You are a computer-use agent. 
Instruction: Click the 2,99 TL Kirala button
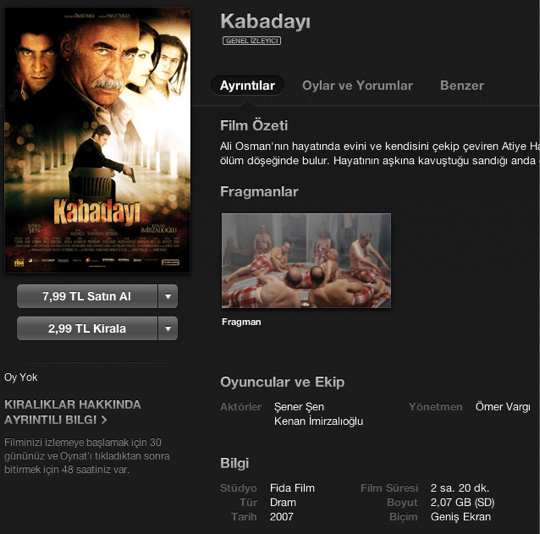[x=87, y=328]
